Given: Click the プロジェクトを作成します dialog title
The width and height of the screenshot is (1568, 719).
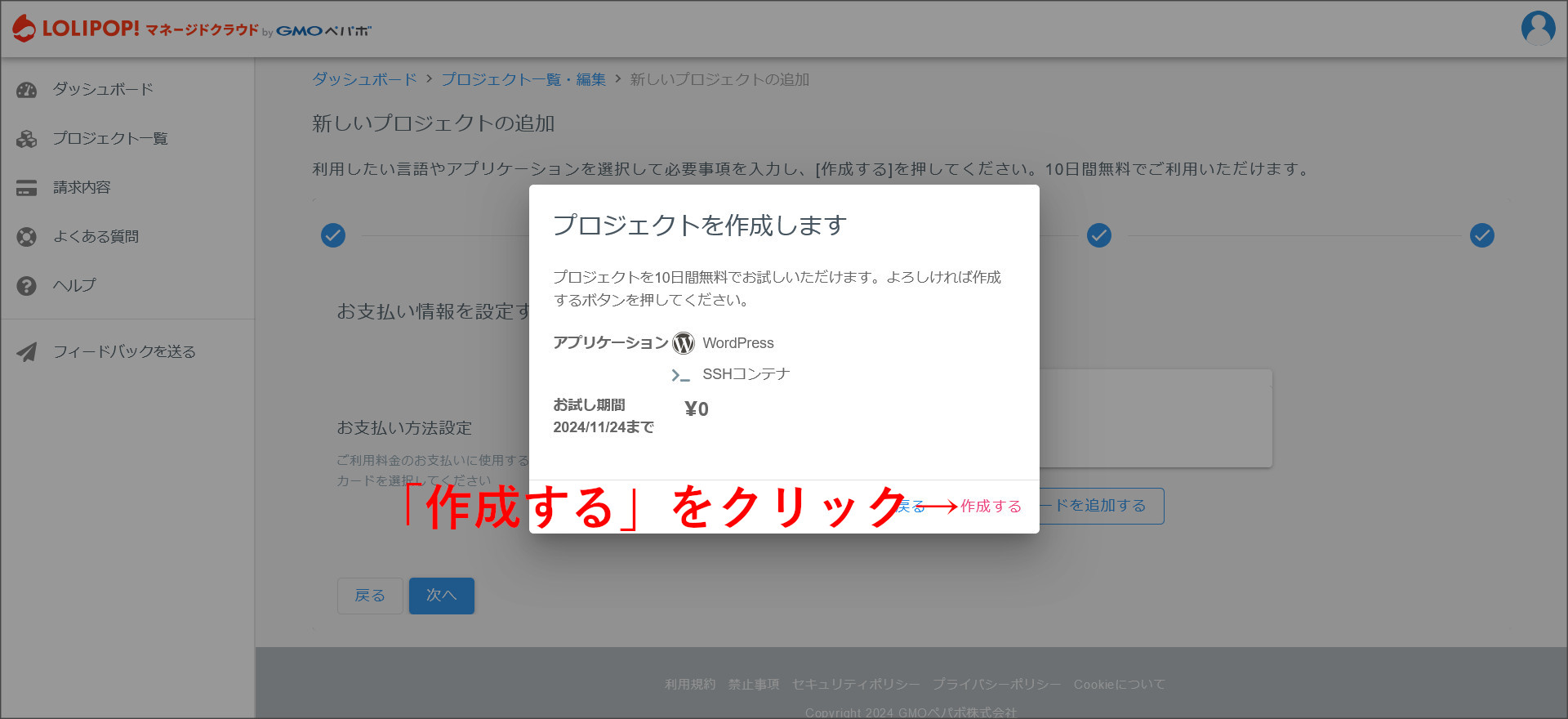Looking at the screenshot, I should pos(700,225).
